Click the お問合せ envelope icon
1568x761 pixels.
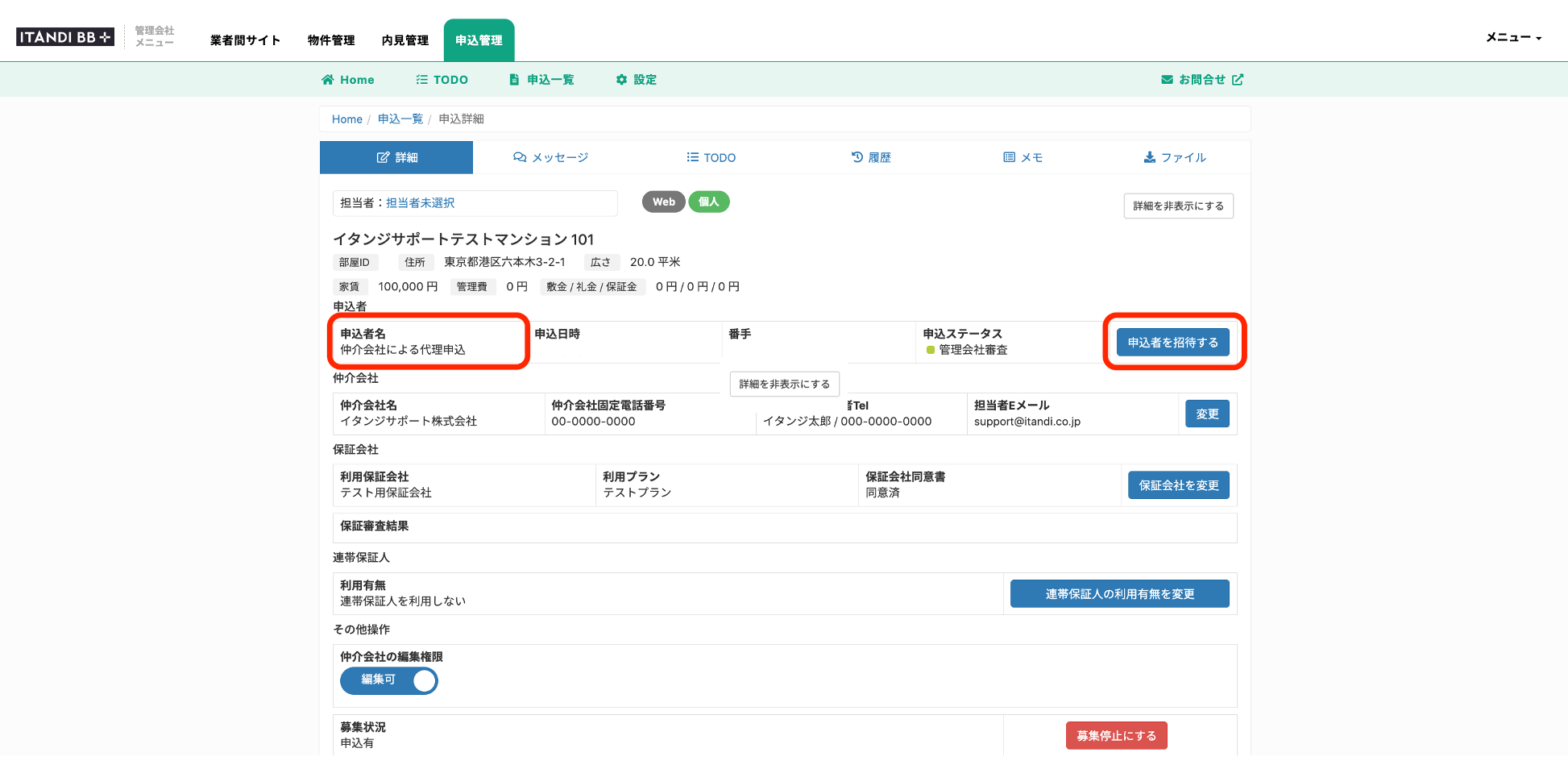pyautogui.click(x=1167, y=80)
